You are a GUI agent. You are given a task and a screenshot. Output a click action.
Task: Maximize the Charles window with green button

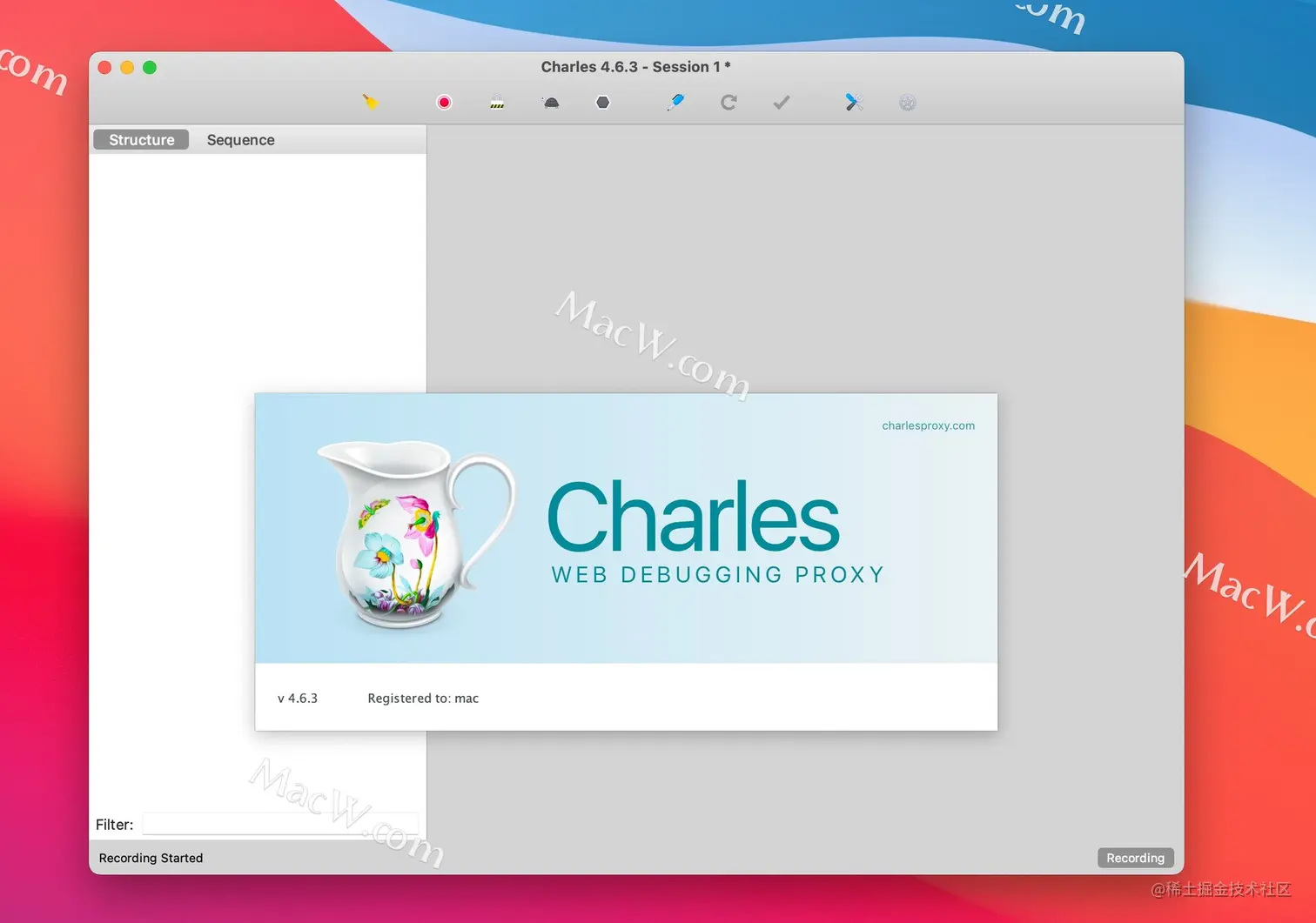(150, 67)
